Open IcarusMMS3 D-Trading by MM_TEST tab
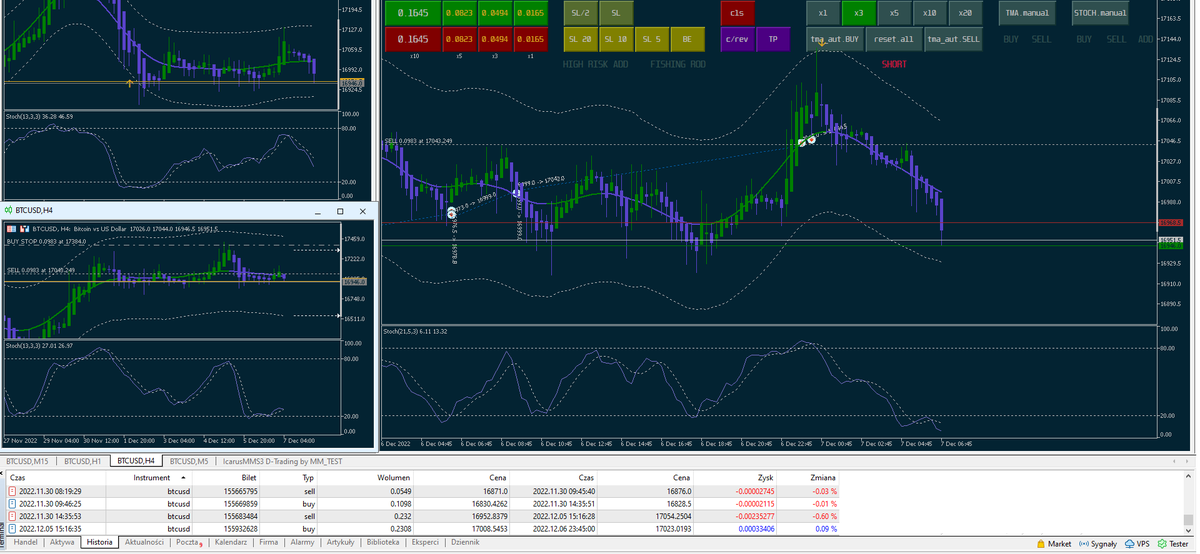Viewport: 1200px width, 554px height. [283, 461]
